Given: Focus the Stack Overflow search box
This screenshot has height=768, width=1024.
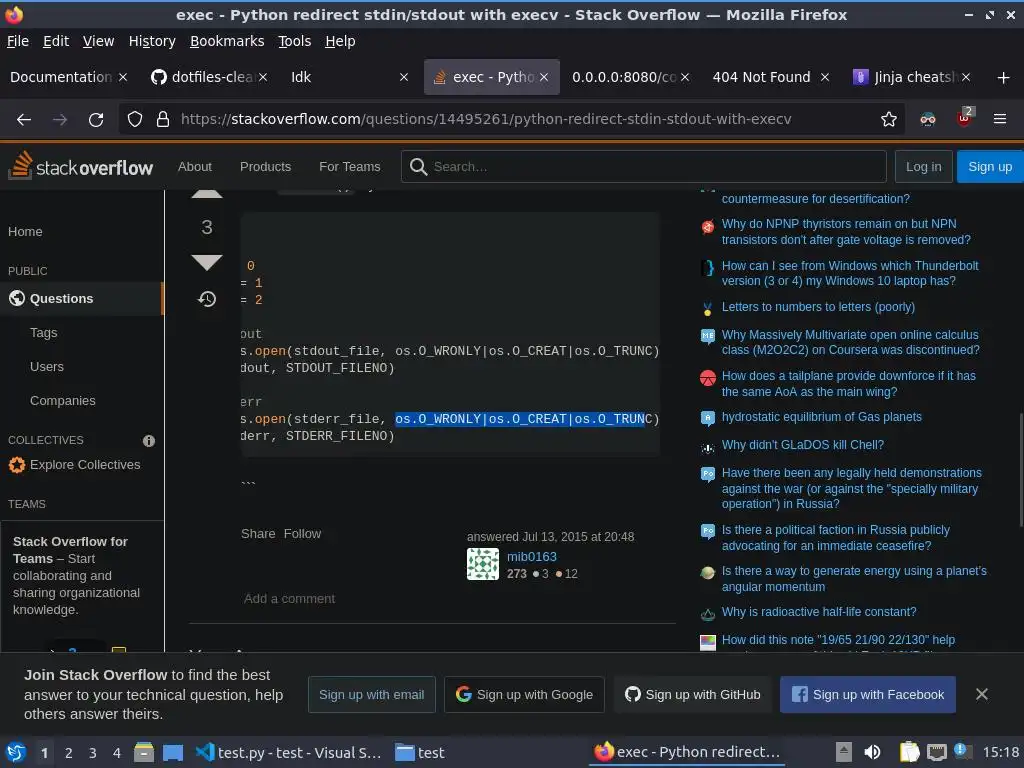Looking at the screenshot, I should pos(643,167).
